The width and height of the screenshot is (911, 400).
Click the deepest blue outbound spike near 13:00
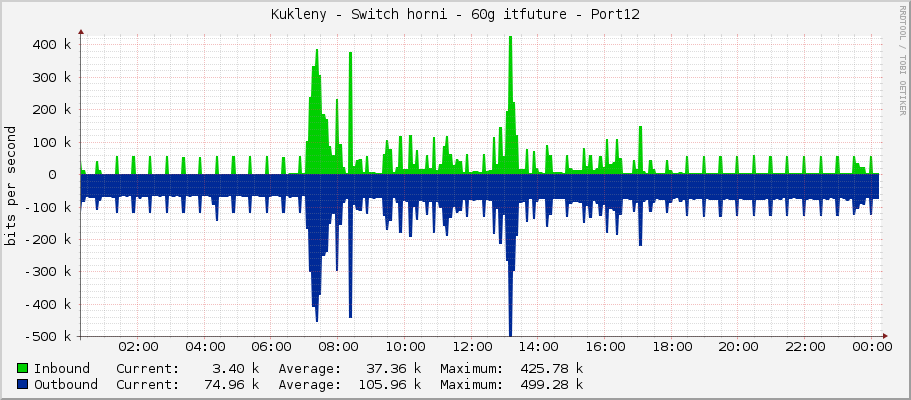point(511,256)
